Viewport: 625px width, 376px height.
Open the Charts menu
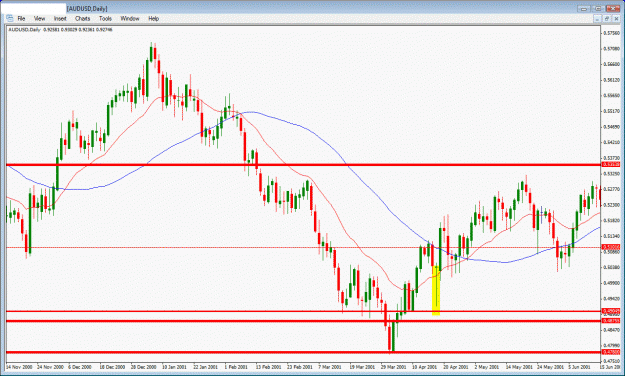(x=83, y=18)
